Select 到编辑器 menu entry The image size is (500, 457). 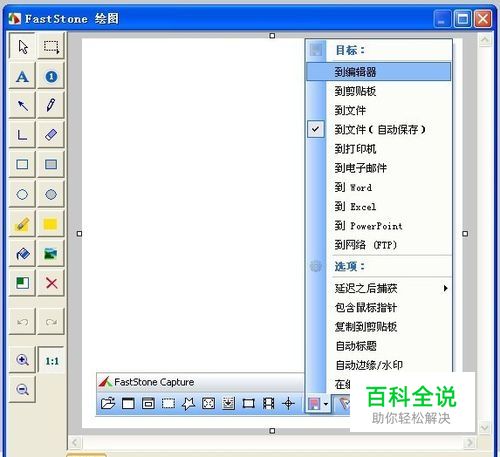[379, 71]
